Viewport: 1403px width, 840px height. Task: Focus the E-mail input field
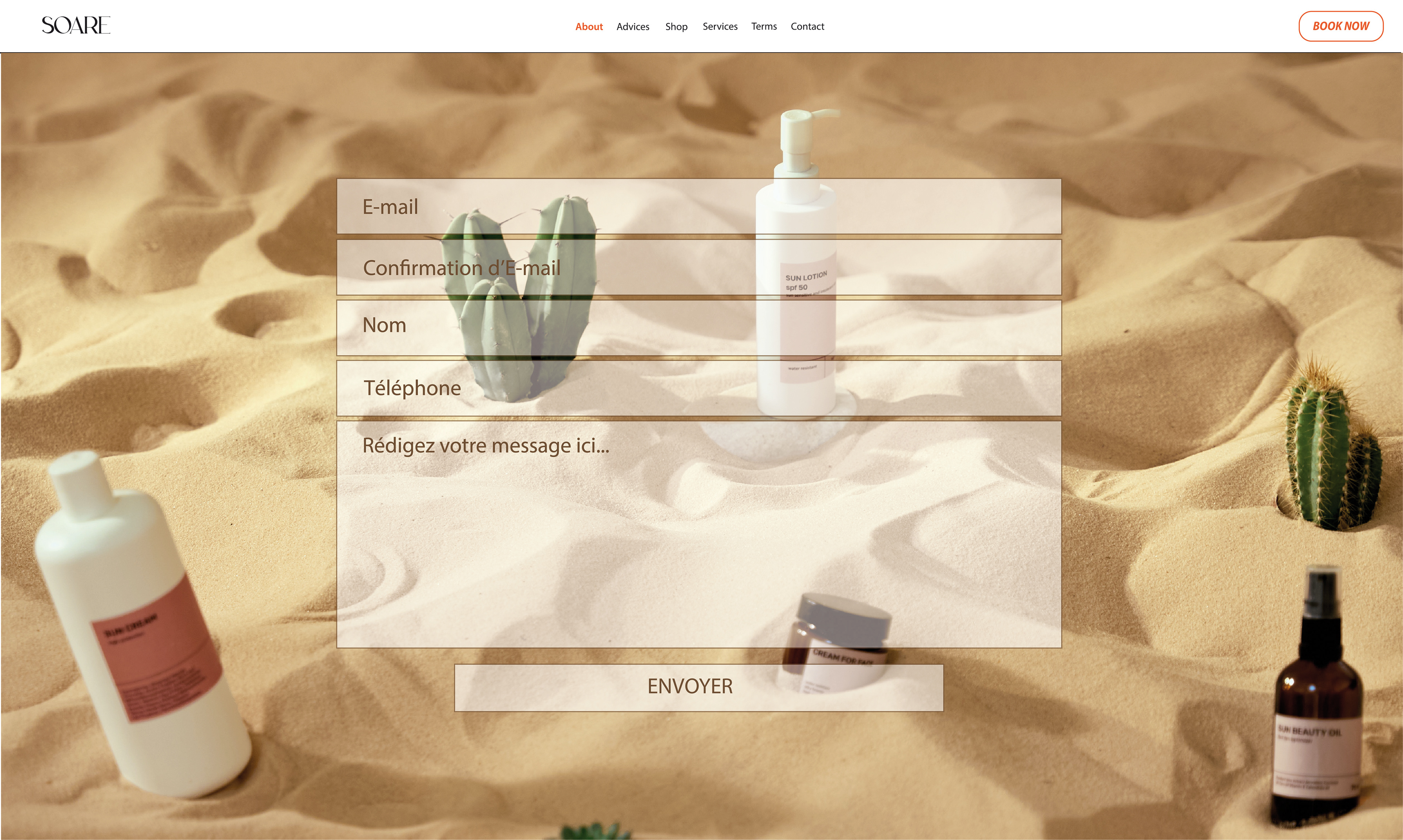tap(698, 206)
